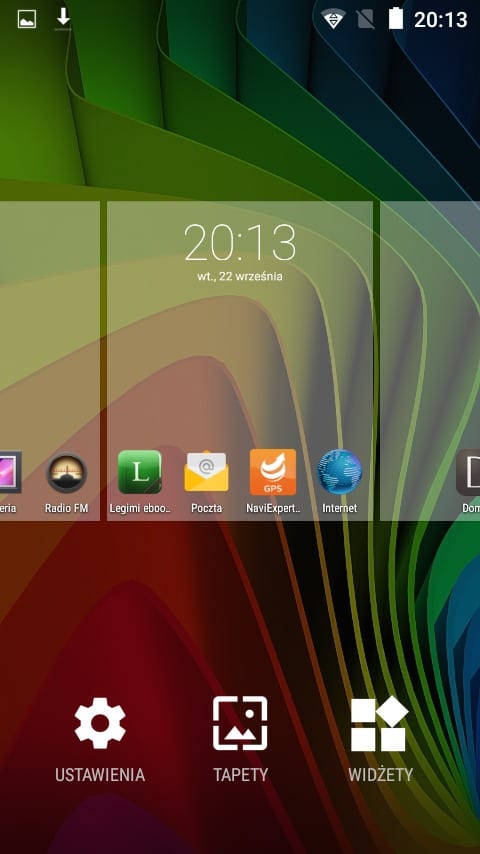This screenshot has height=854, width=480.
Task: Tap the date text wt., 22 września
Action: click(x=240, y=276)
